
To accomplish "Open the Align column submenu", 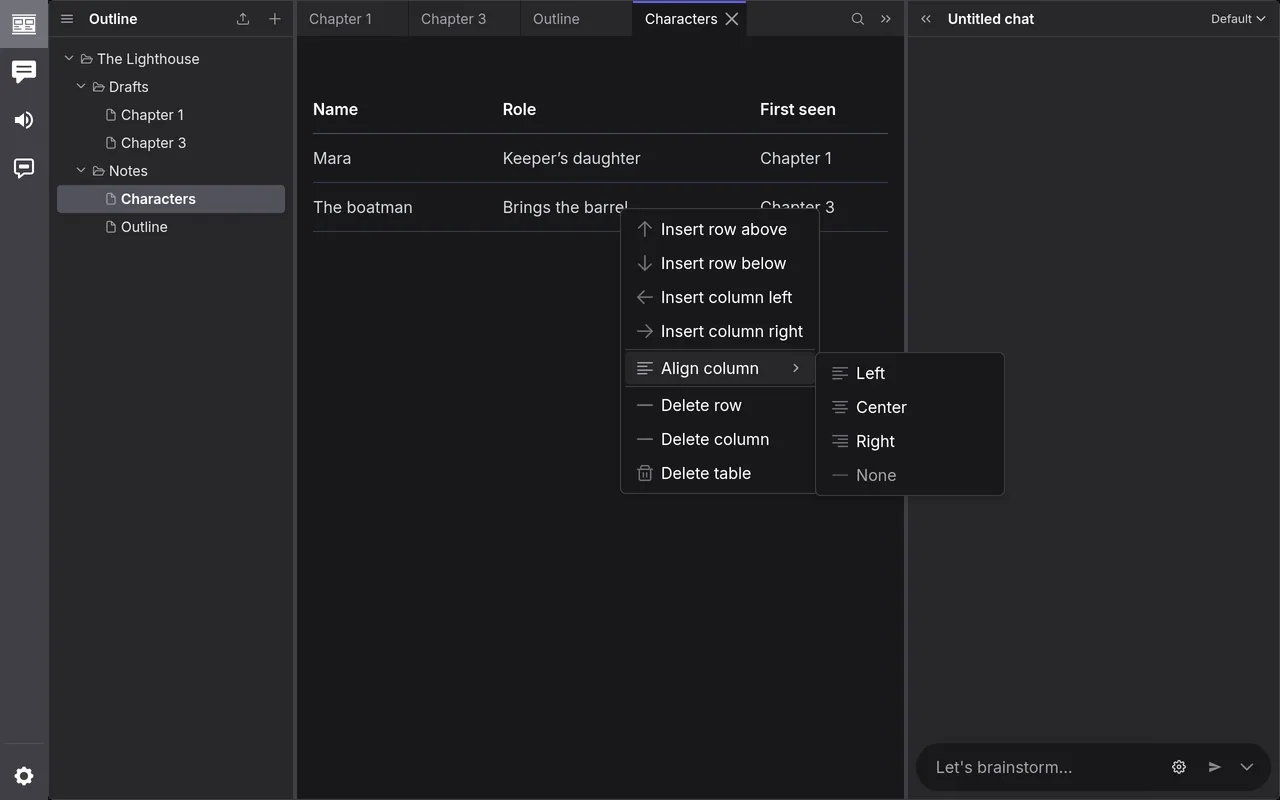I will (x=720, y=368).
